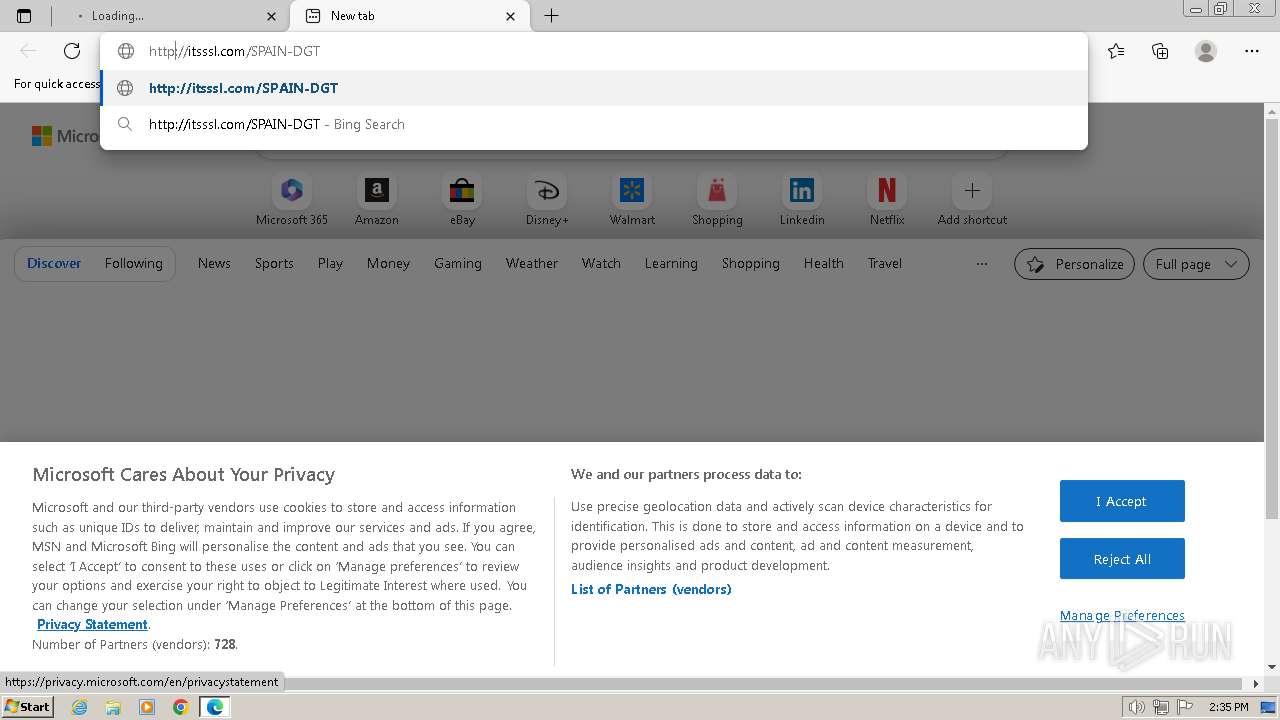
Task: Open the News feed category
Action: click(x=214, y=263)
